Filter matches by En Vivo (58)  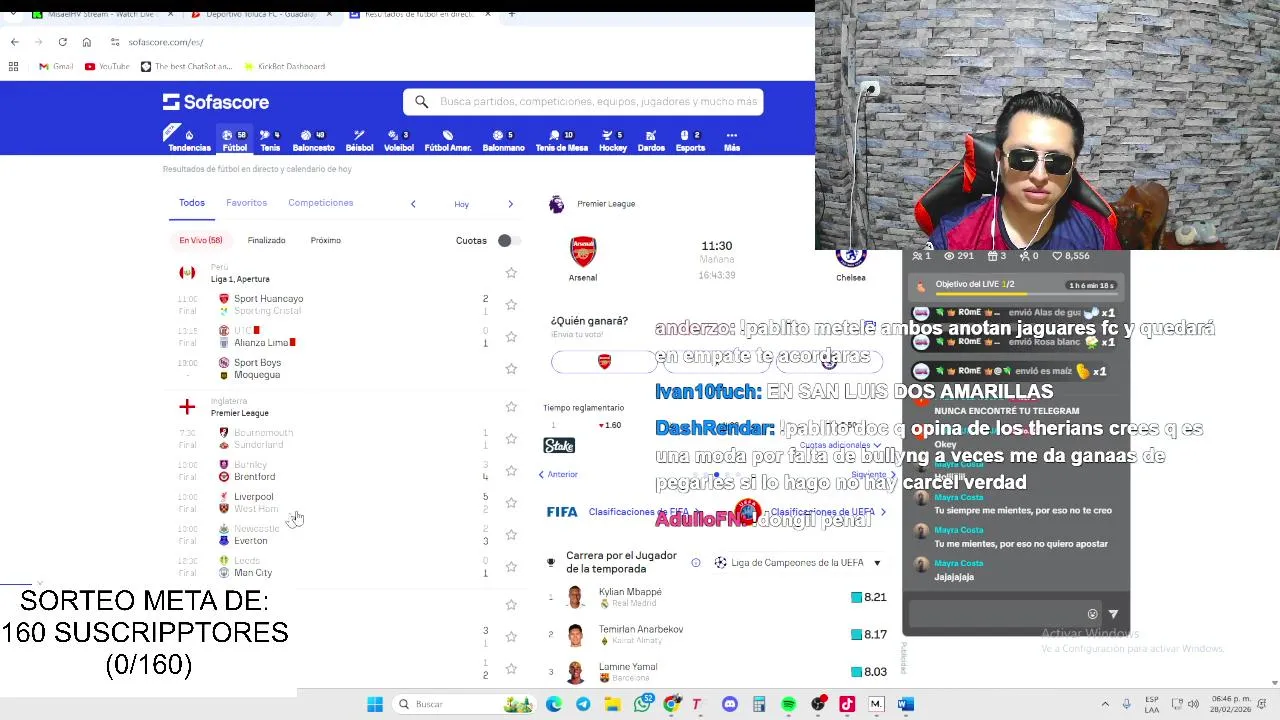click(x=201, y=240)
